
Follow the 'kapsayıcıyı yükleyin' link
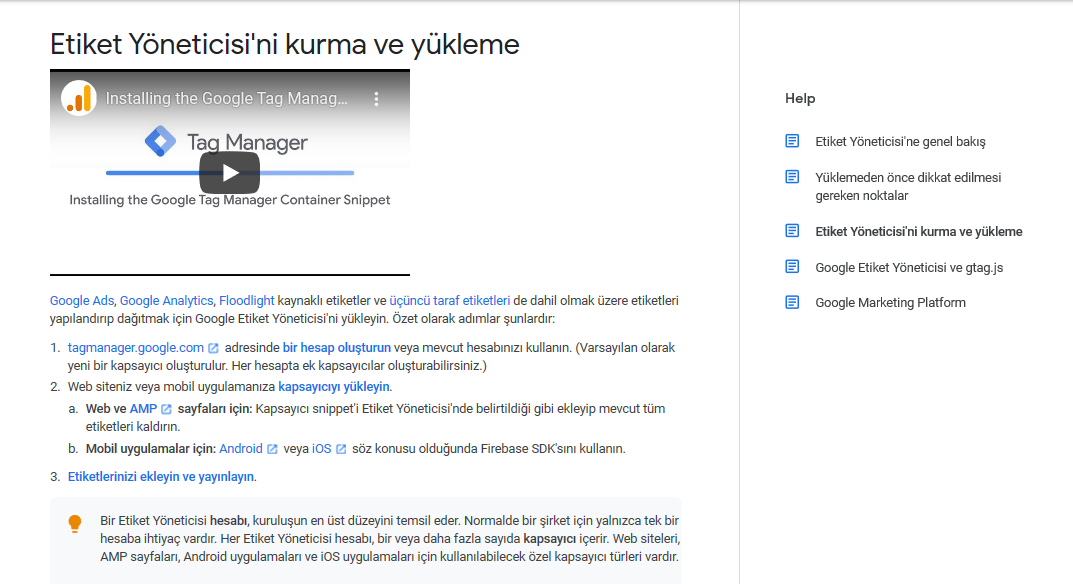tap(334, 387)
